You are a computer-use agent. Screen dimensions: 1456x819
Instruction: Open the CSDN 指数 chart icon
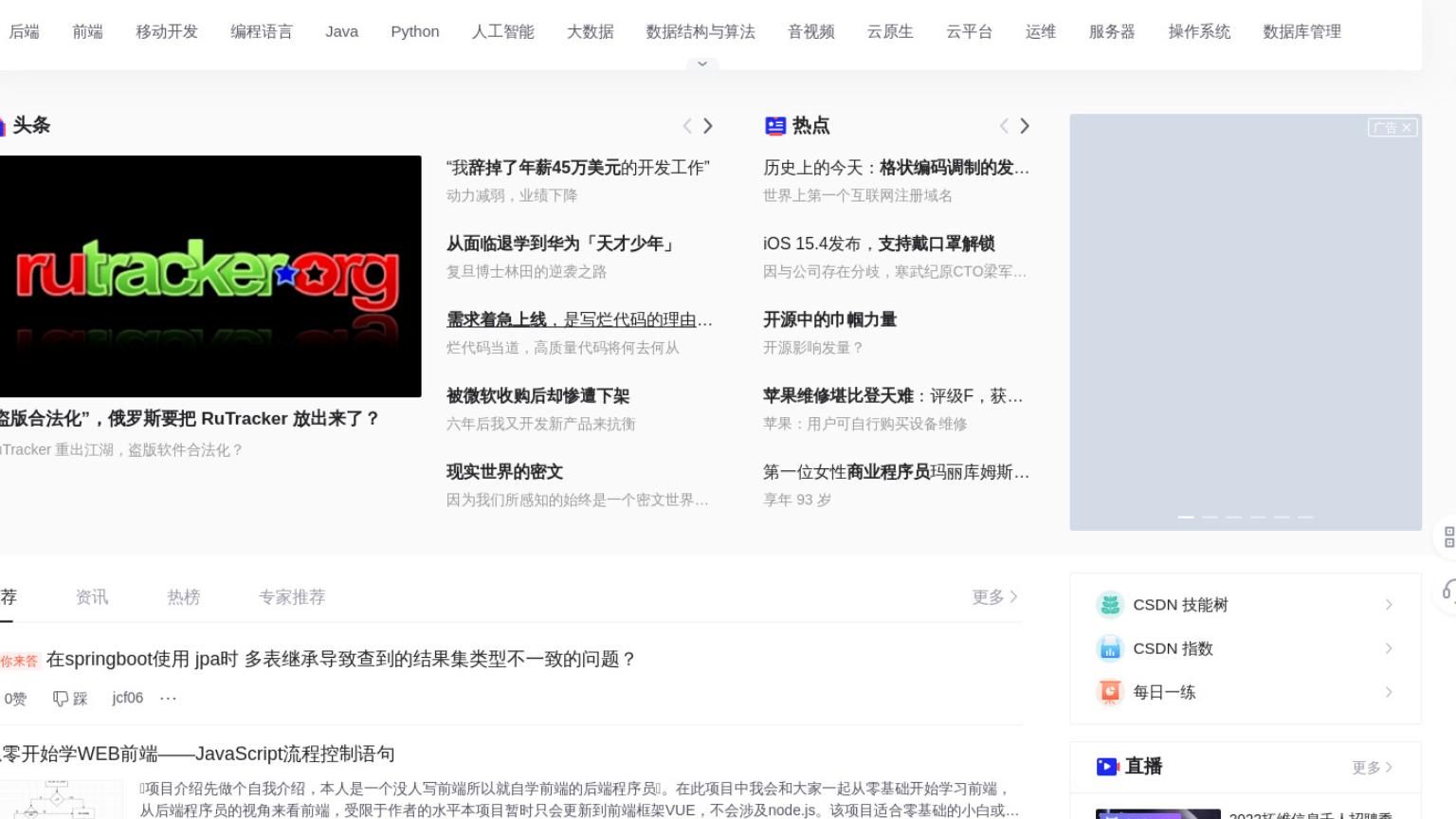pyautogui.click(x=1110, y=648)
